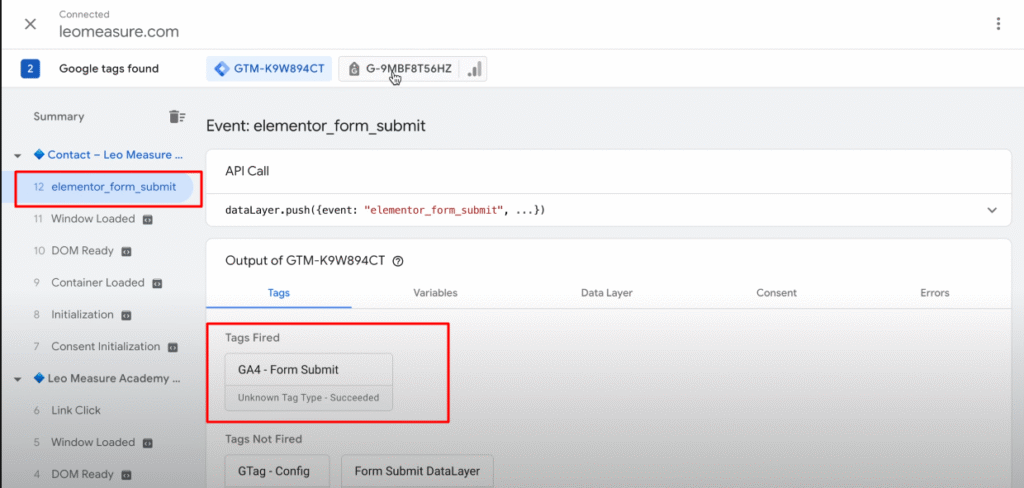Select the elementor_form_submit event in sidebar
This screenshot has width=1024, height=488.
[112, 187]
